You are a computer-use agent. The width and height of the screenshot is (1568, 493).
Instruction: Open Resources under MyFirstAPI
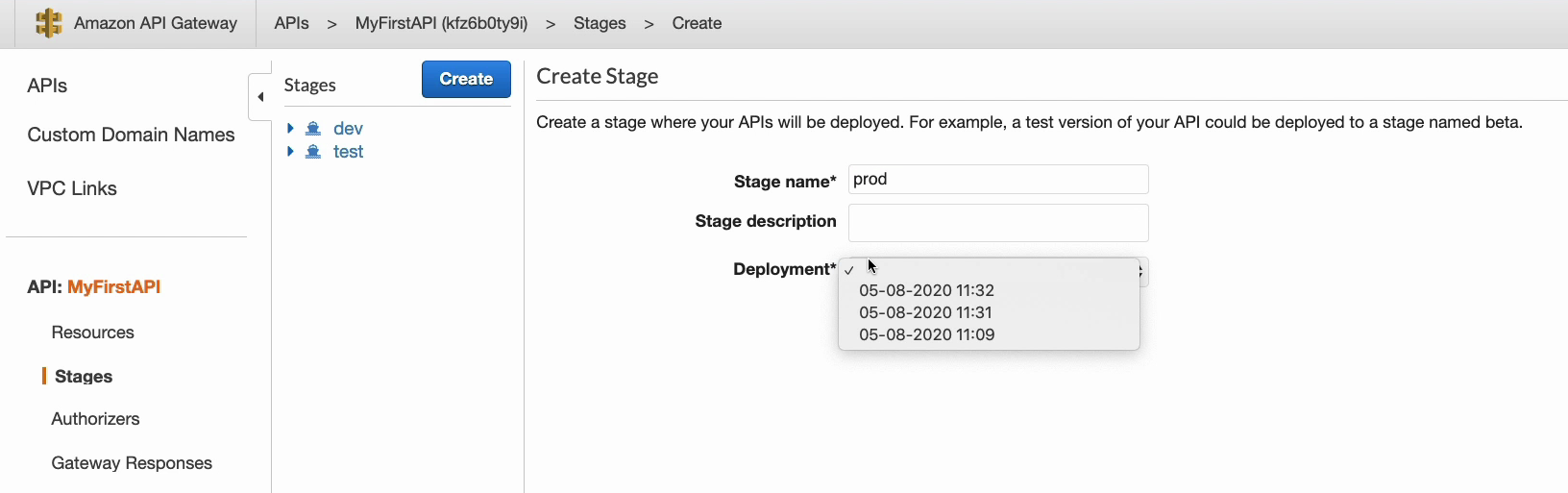[92, 333]
